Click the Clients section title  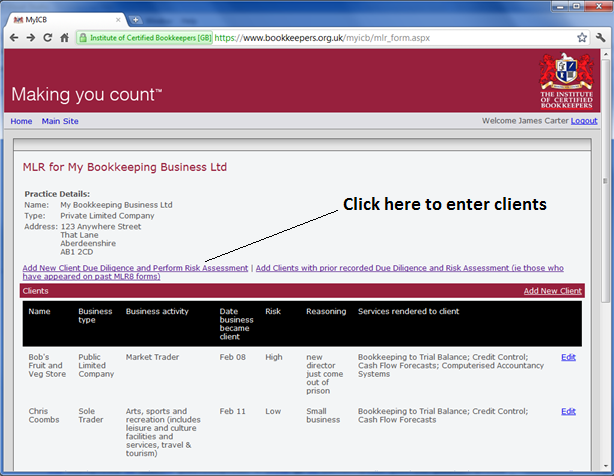[x=35, y=291]
